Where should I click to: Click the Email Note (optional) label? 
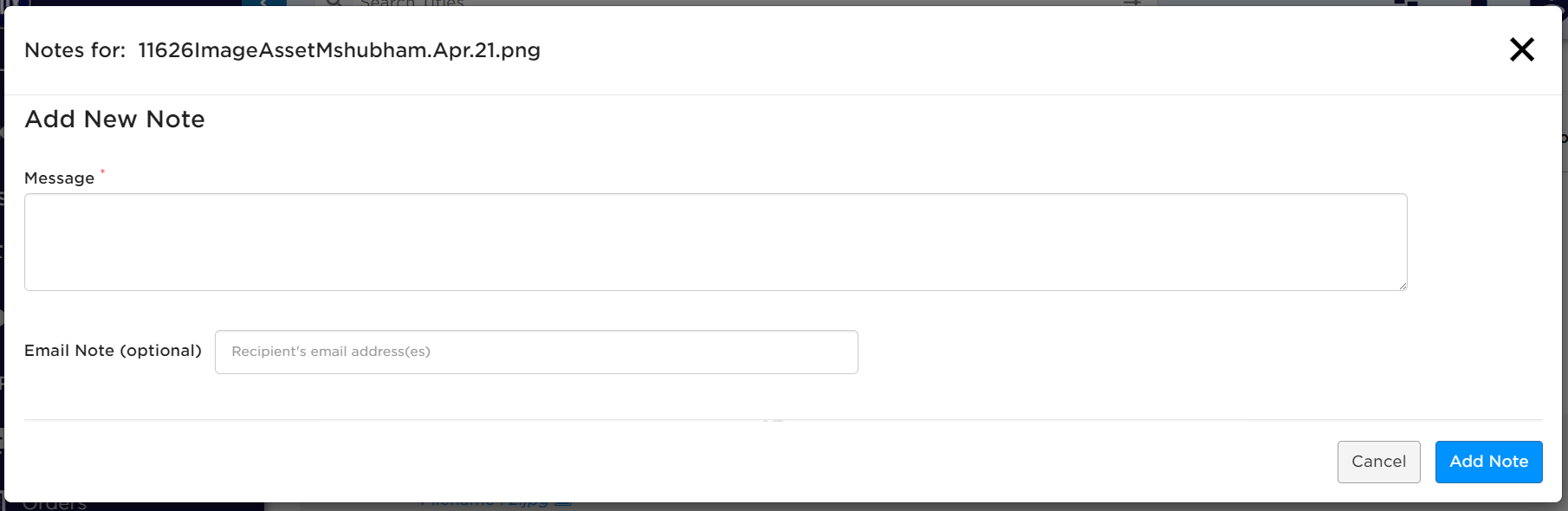tap(113, 351)
